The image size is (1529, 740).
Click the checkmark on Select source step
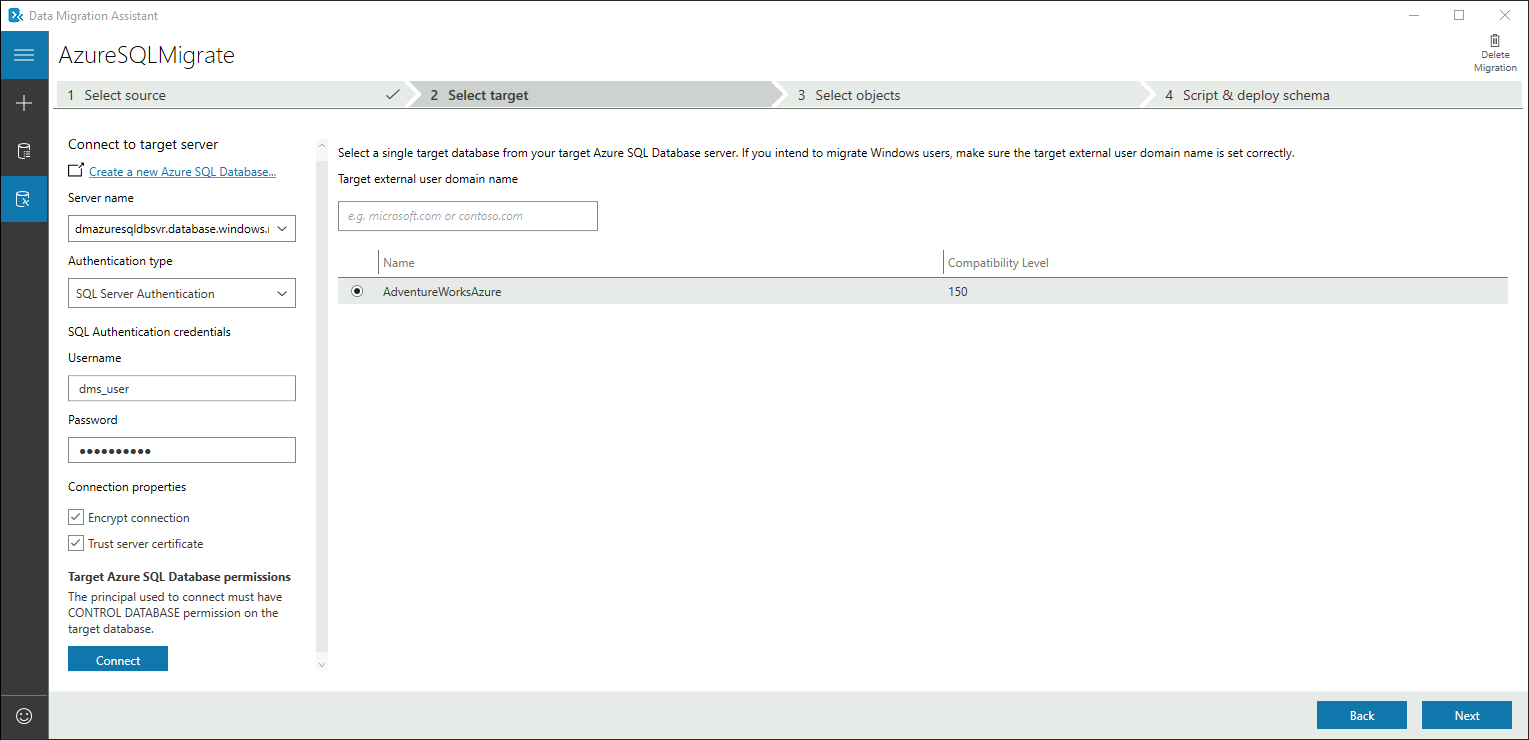pyautogui.click(x=392, y=95)
